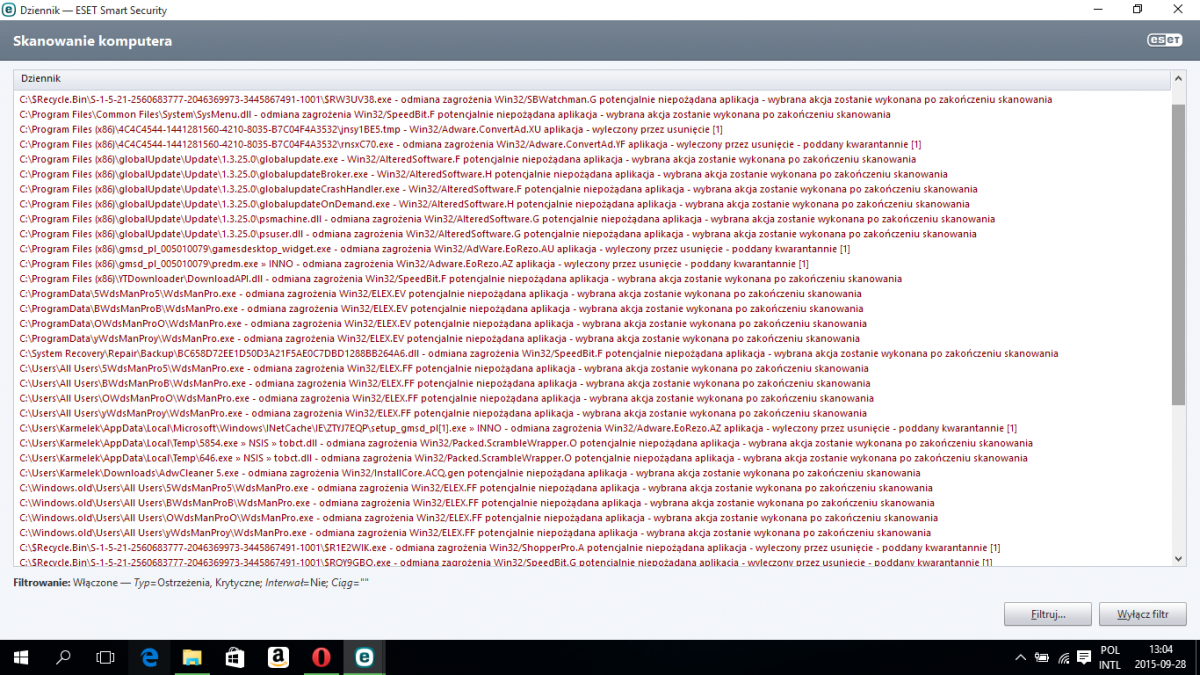
Task: Select ESET Smart Security taskbar icon
Action: (365, 657)
